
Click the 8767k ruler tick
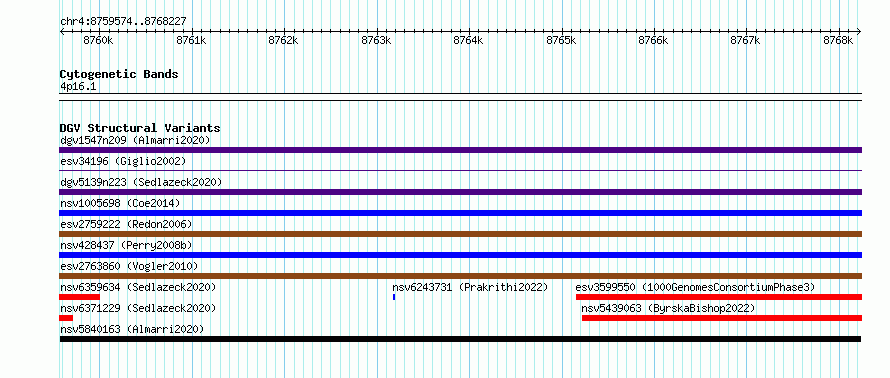tap(746, 40)
